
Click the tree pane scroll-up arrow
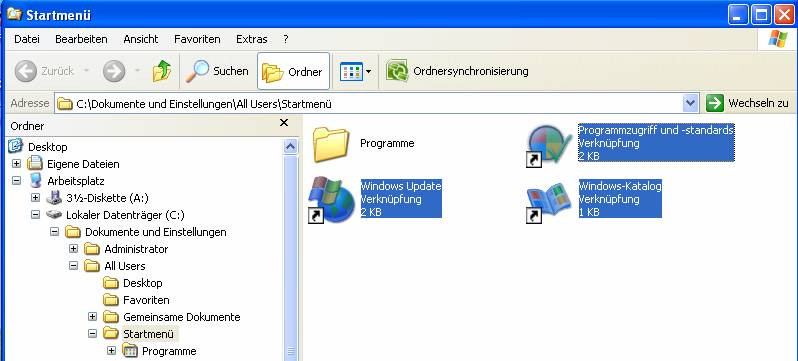[x=290, y=147]
